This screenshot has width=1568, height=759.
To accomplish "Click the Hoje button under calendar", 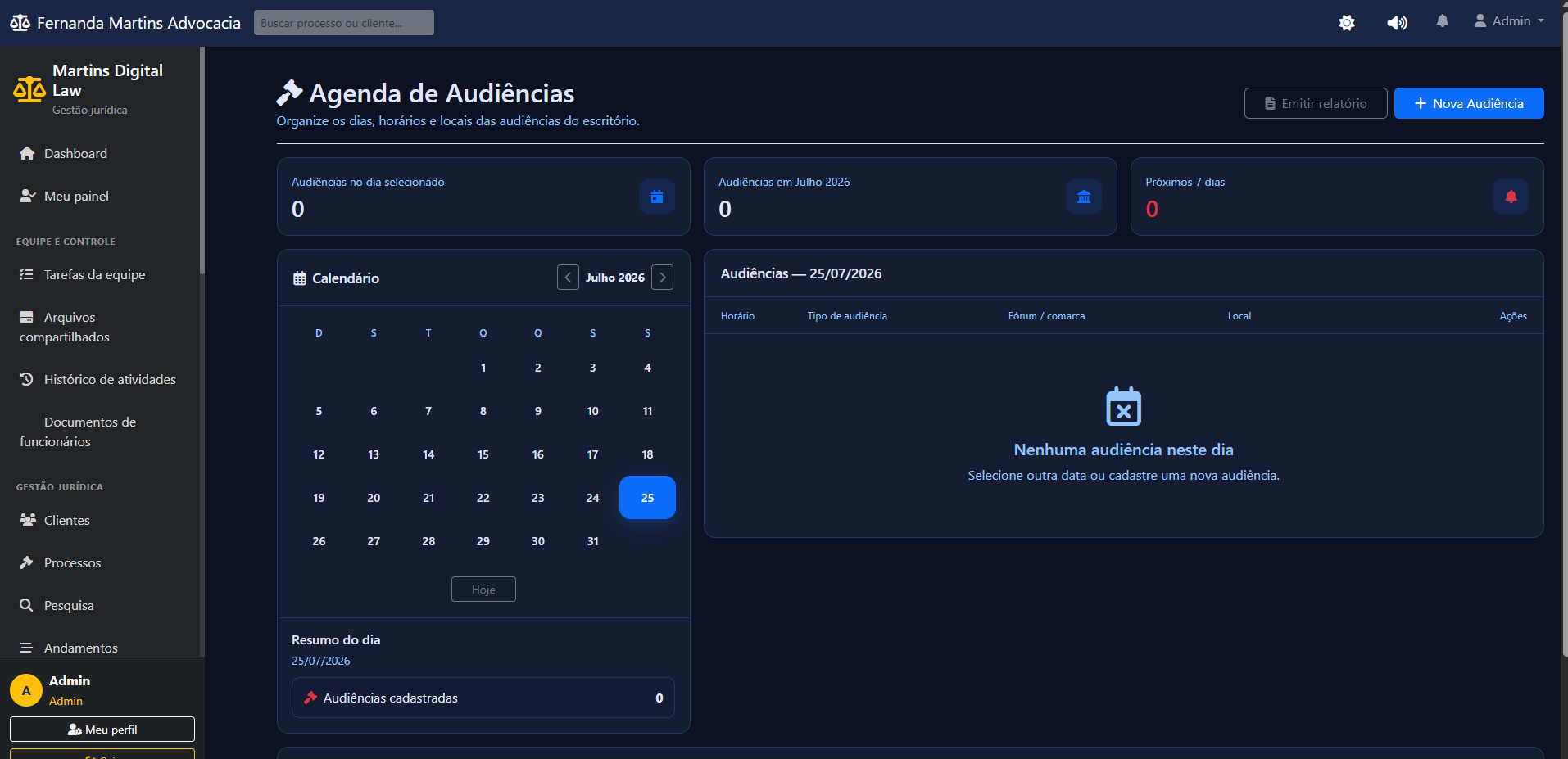I will coord(483,590).
